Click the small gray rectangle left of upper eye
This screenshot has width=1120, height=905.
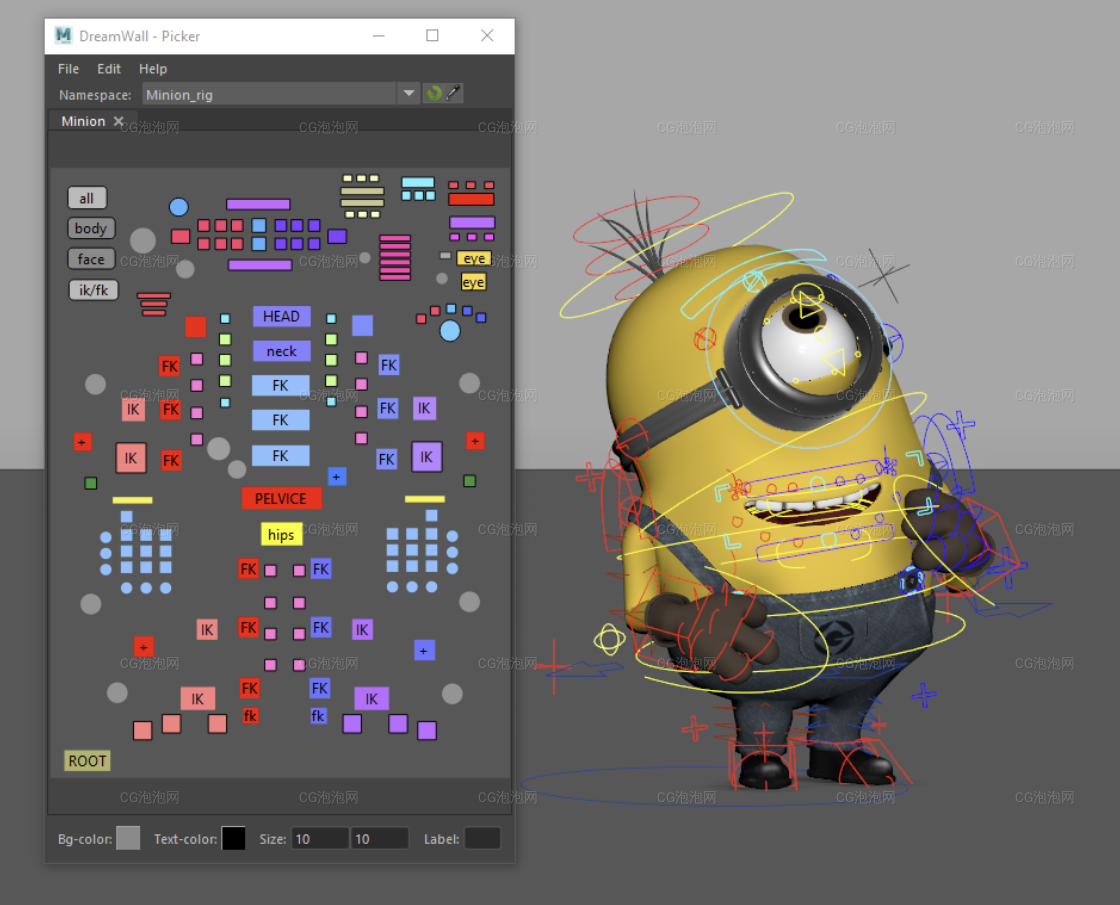tap(445, 255)
